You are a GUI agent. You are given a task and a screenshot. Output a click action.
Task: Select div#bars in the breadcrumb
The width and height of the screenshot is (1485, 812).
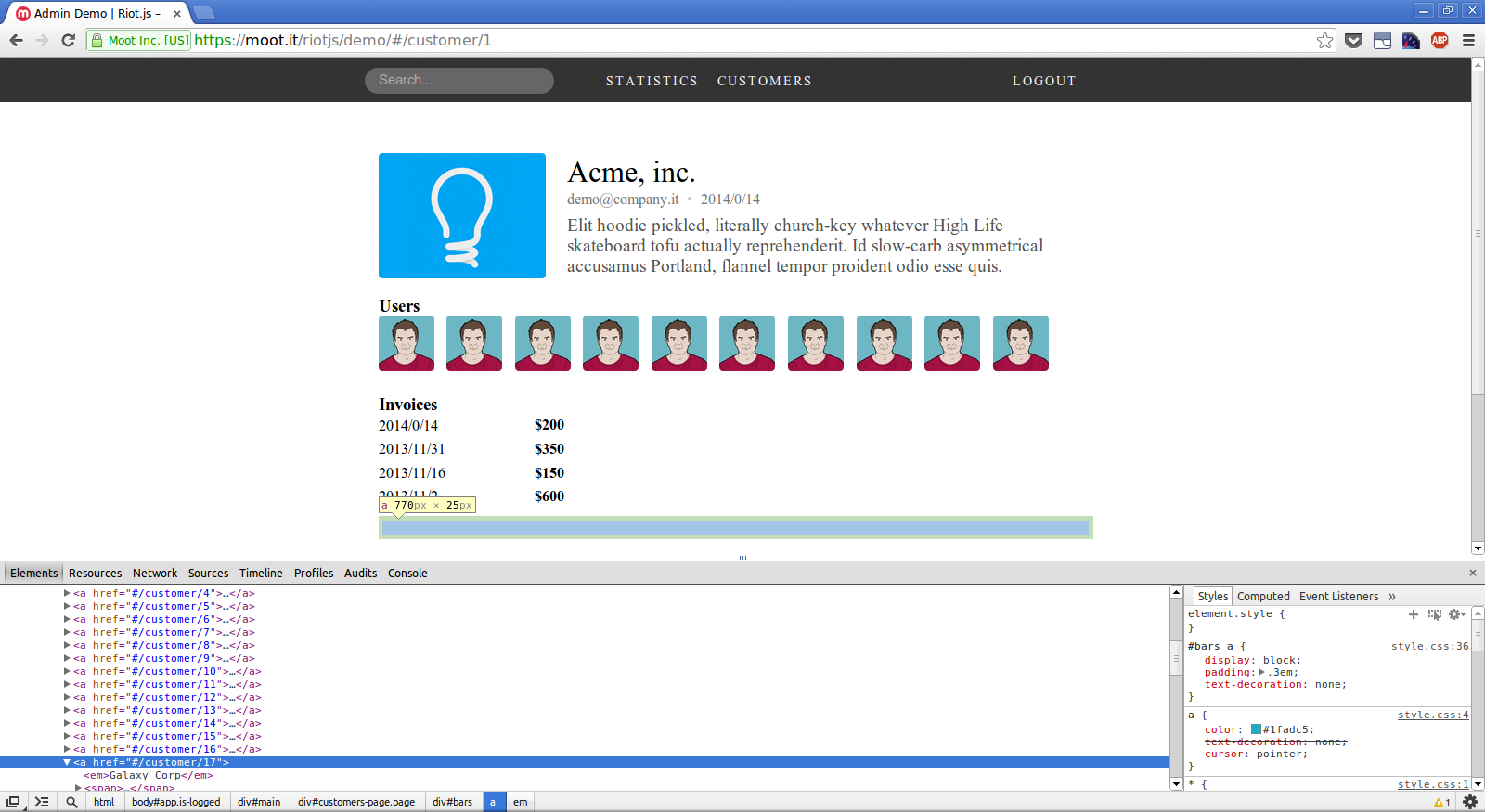452,802
